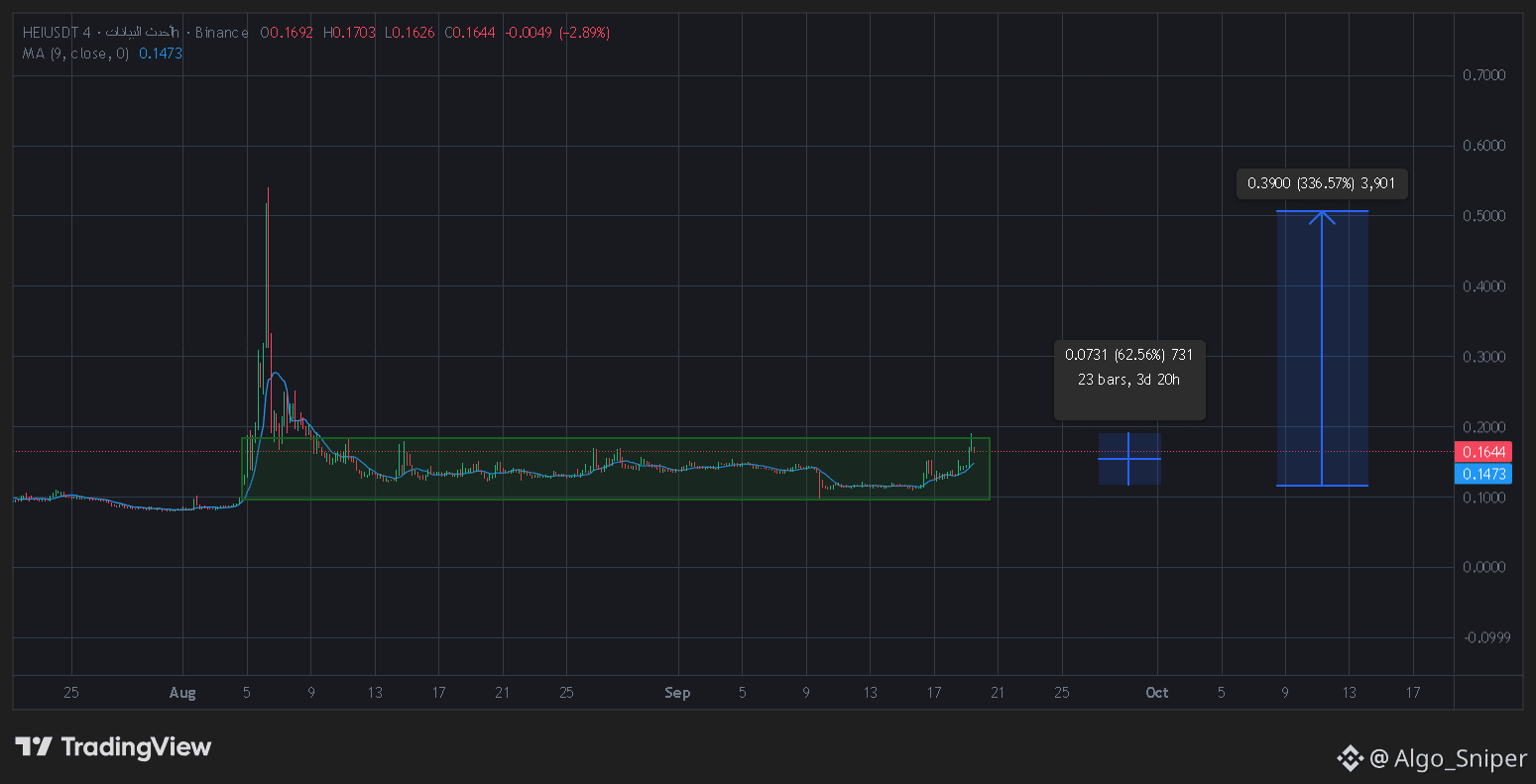Click the @Algo_Sniper username text
Screen dimensions: 1536x784
[1448, 759]
